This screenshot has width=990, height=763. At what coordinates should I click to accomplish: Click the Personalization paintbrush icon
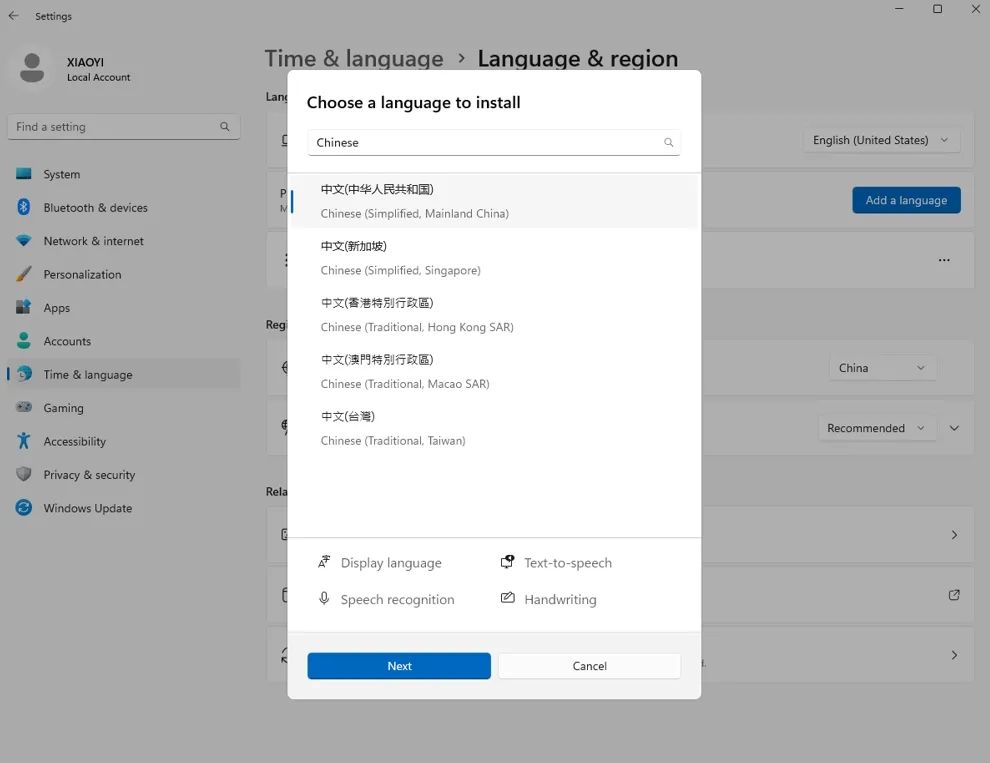23,274
